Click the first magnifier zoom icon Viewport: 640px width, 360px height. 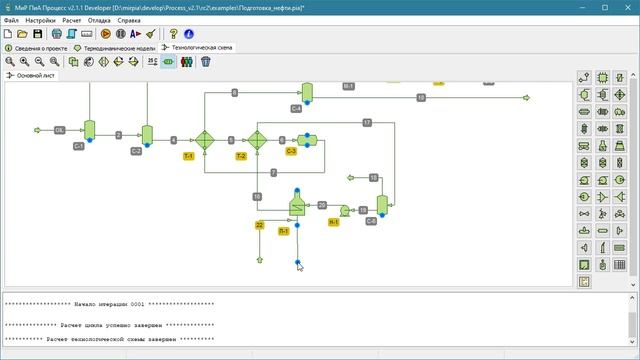(10, 62)
